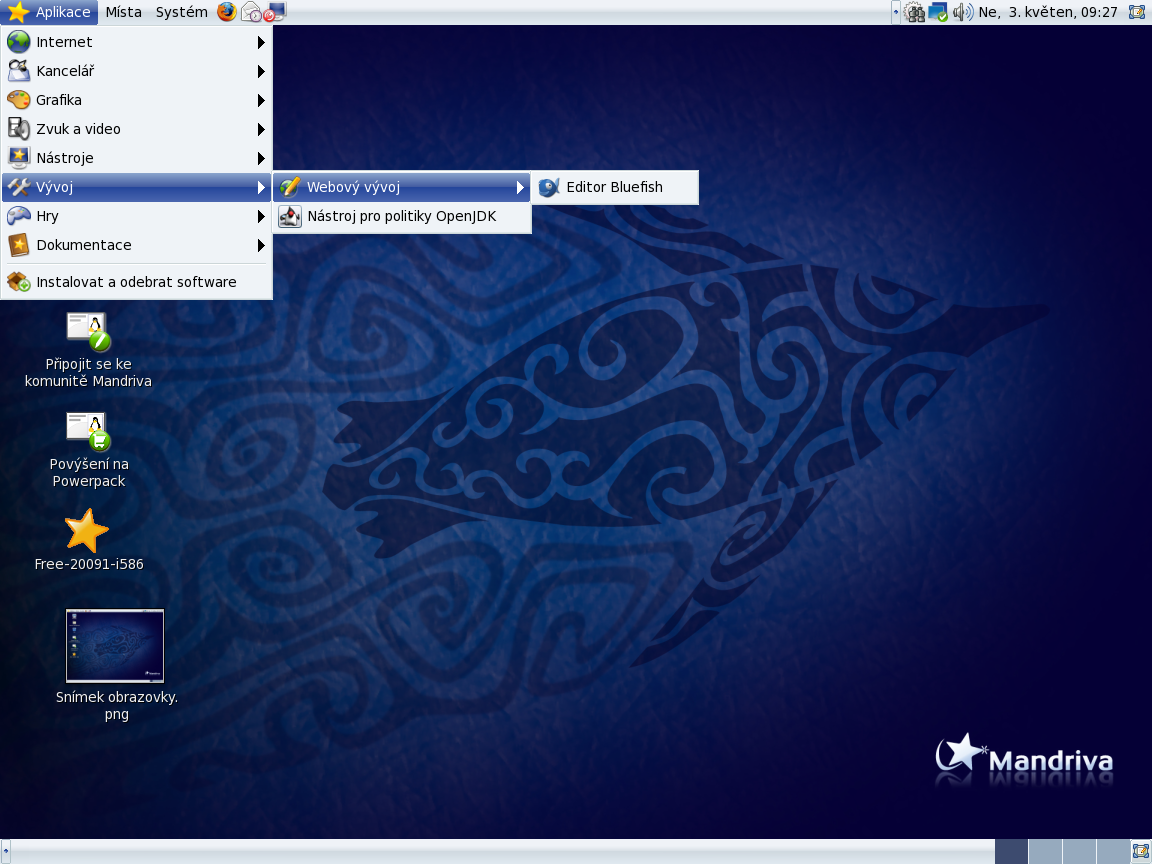The width and height of the screenshot is (1152, 864).
Task: Expand the Zvuk a video submenu arrow
Action: [261, 129]
